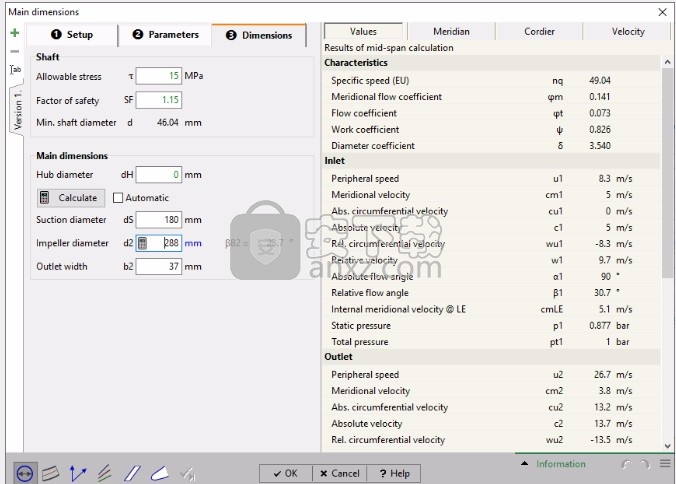Click the Flow coefficient φt row
This screenshot has height=484, width=676.
click(x=491, y=113)
